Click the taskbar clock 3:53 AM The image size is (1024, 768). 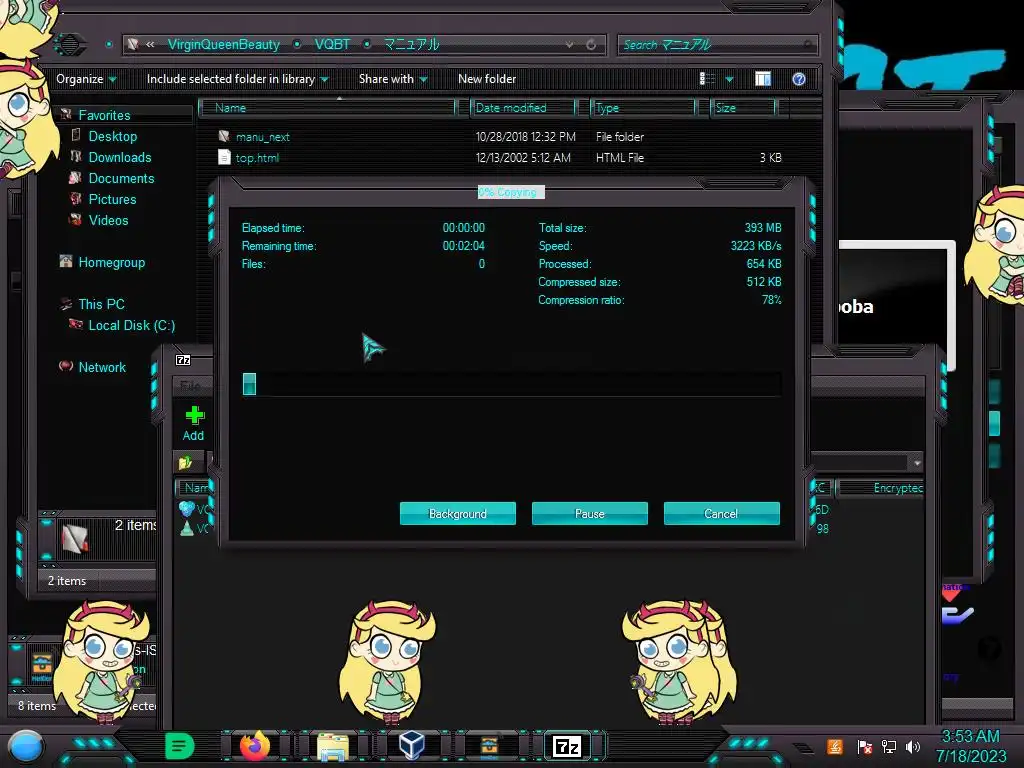pyautogui.click(x=970, y=736)
